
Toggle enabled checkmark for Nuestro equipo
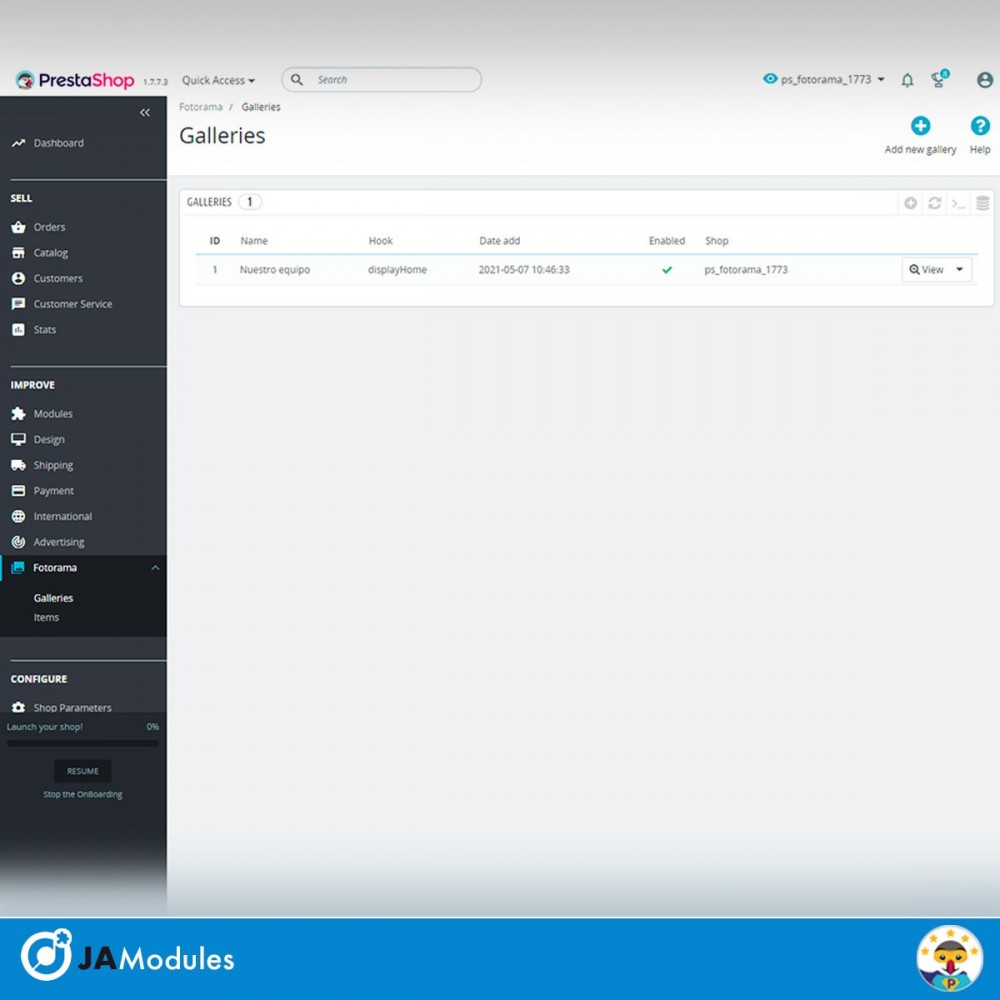coord(667,270)
